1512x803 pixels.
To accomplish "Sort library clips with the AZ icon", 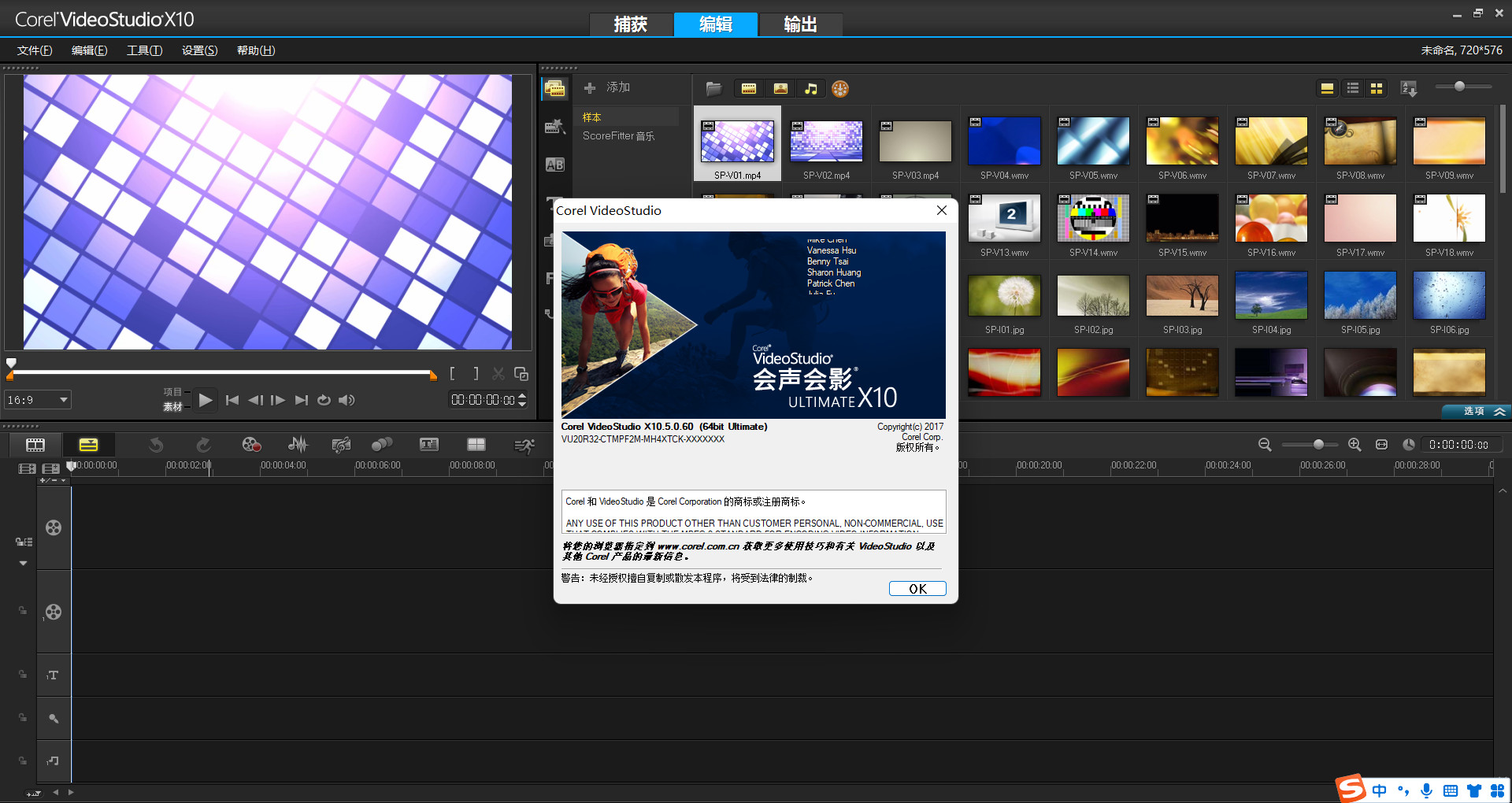I will [x=1409, y=89].
